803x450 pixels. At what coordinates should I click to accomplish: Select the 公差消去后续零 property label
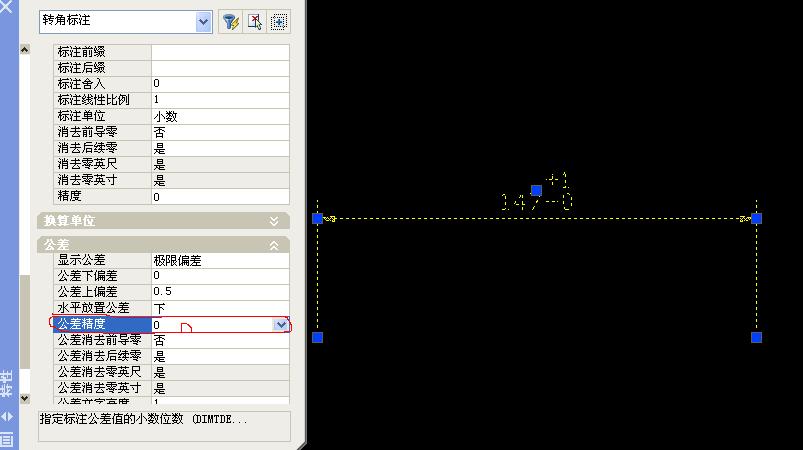pos(100,356)
